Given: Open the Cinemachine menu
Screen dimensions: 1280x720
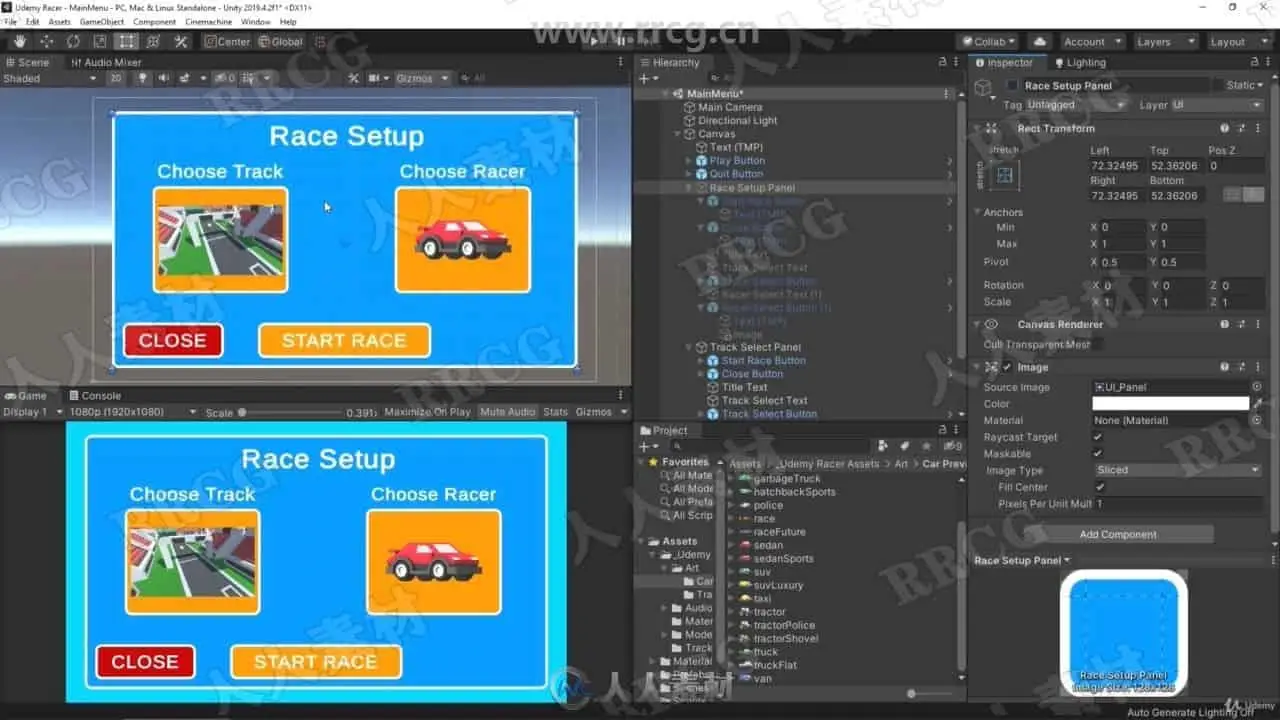Looking at the screenshot, I should pos(209,21).
